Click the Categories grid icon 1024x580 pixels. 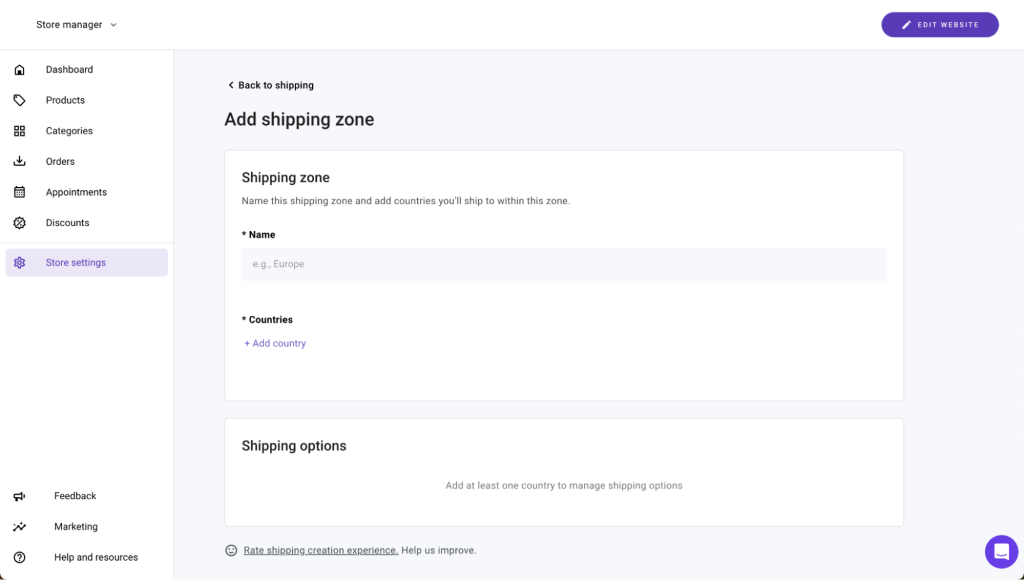click(20, 130)
